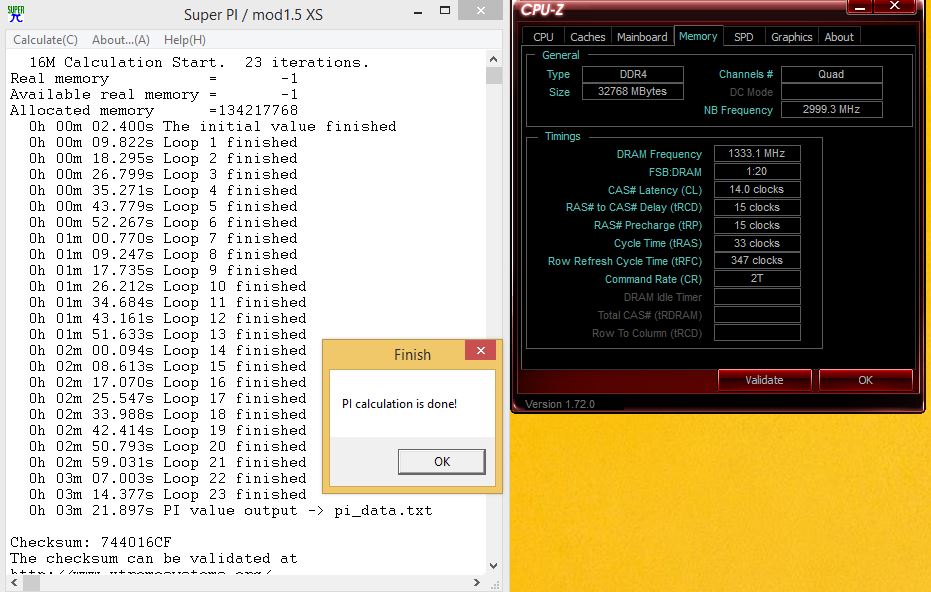Click the tRFC value 347 clocks
The image size is (931, 592).
[x=757, y=261]
